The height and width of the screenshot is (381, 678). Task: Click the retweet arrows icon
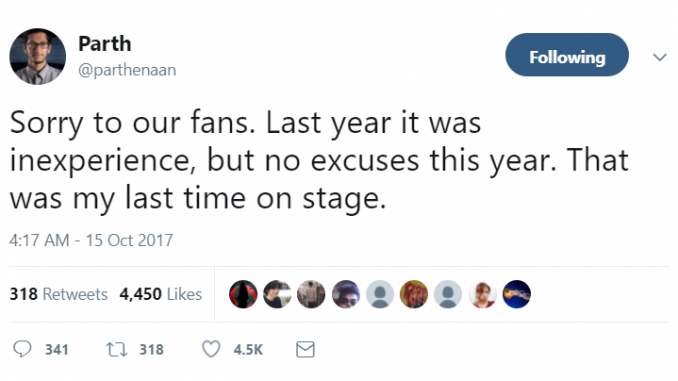(117, 349)
